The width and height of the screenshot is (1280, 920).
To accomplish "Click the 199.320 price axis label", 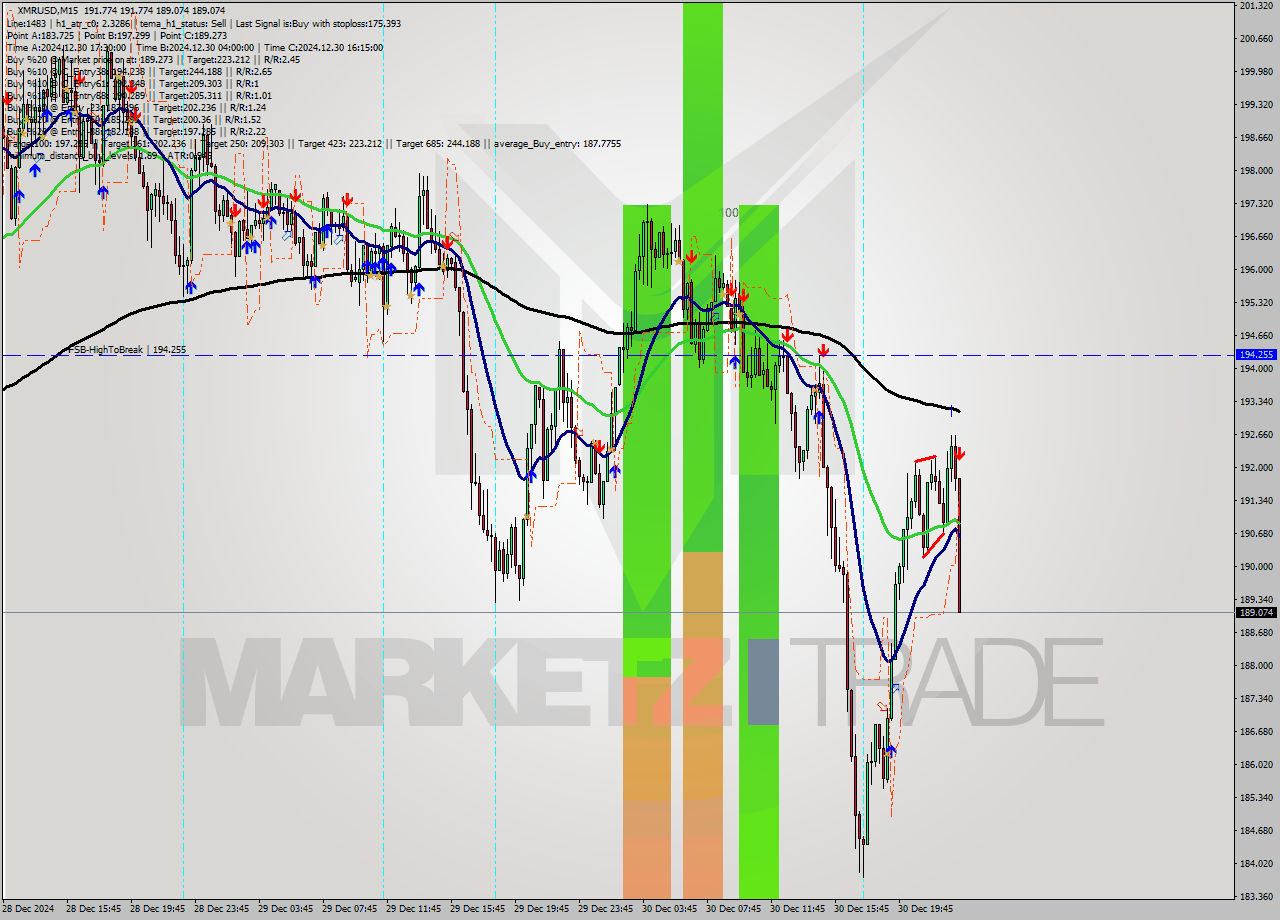I will click(x=1255, y=105).
